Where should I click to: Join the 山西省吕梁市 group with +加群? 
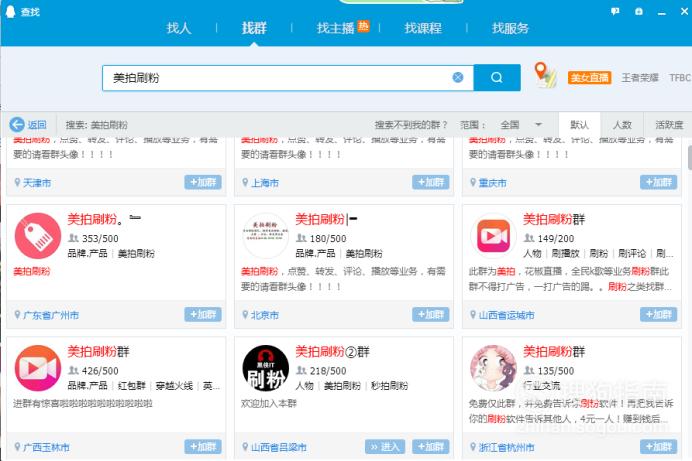pyautogui.click(x=431, y=447)
